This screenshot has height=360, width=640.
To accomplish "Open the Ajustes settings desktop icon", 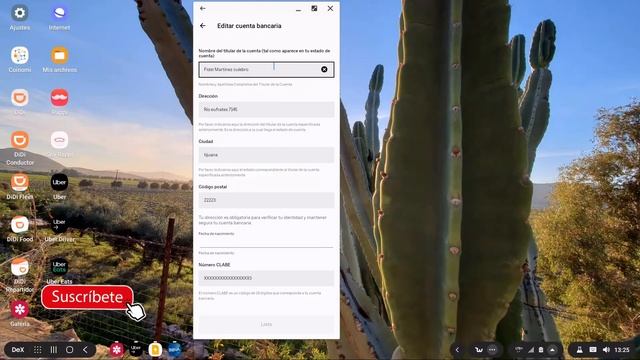I will (x=20, y=13).
